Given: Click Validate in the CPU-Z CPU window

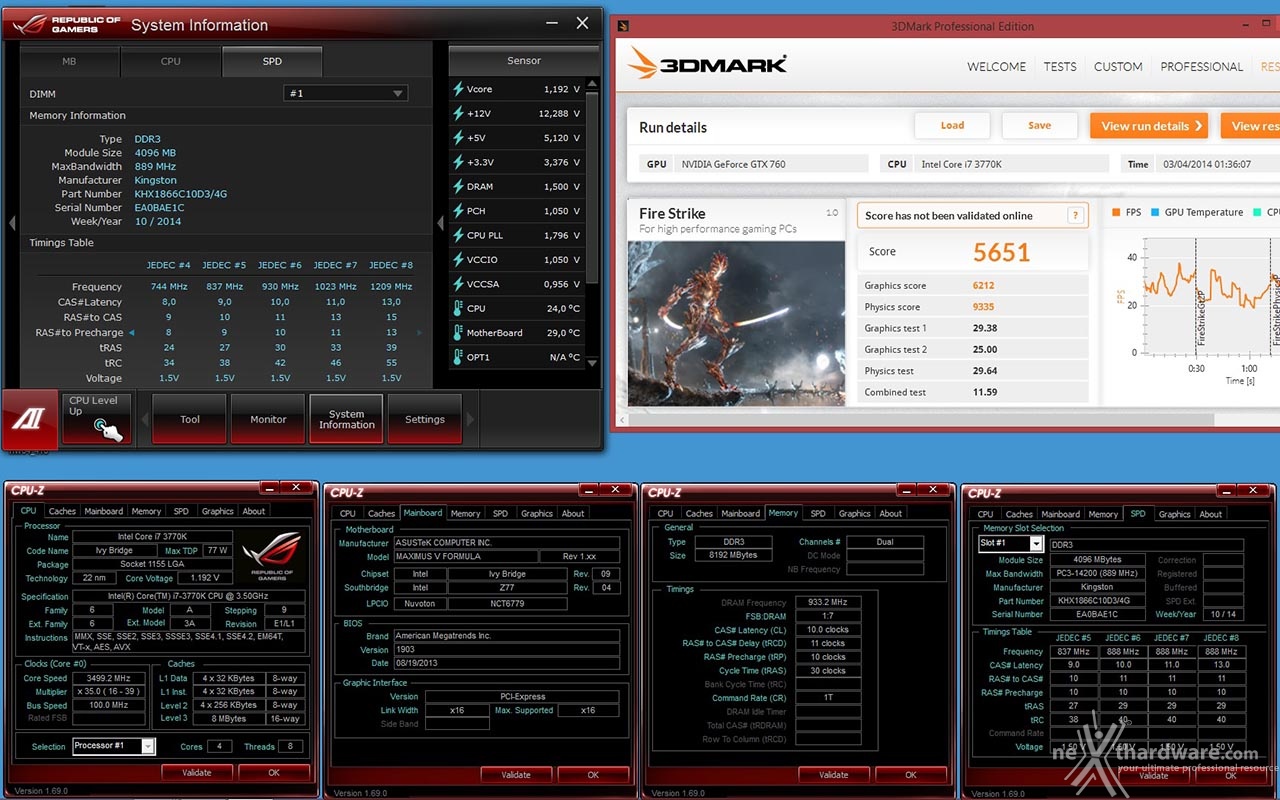Looking at the screenshot, I should click(x=197, y=772).
